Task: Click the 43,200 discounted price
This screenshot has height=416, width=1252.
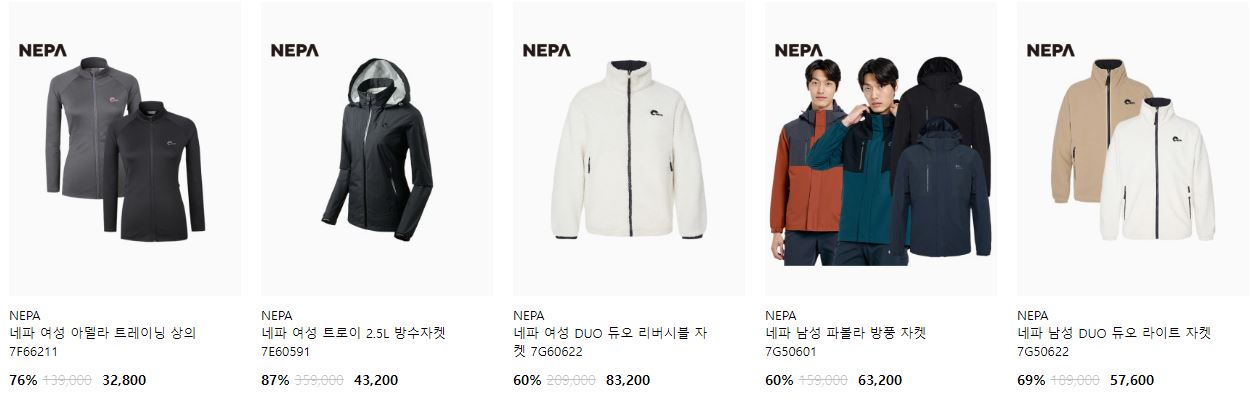Action: [376, 380]
